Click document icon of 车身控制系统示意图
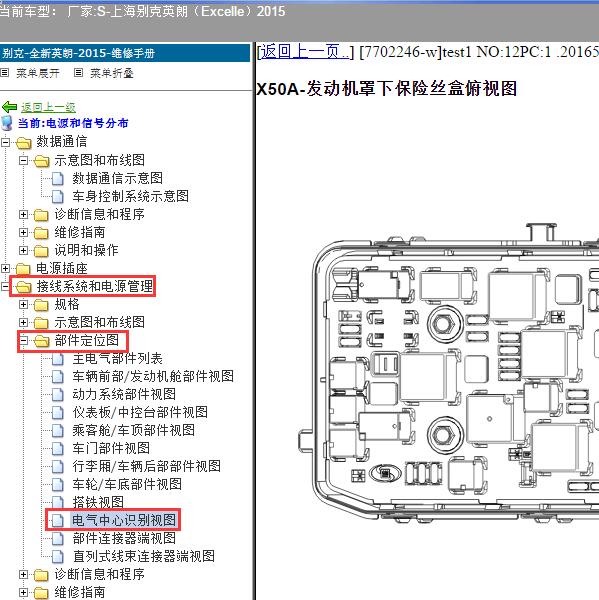 coord(58,196)
